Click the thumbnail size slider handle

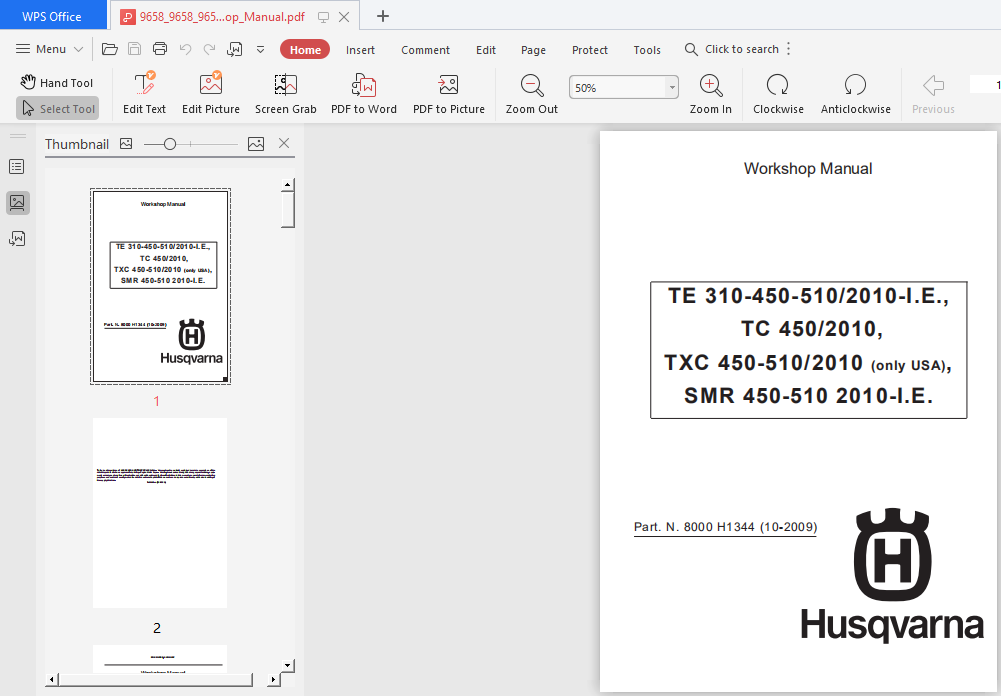pos(170,144)
